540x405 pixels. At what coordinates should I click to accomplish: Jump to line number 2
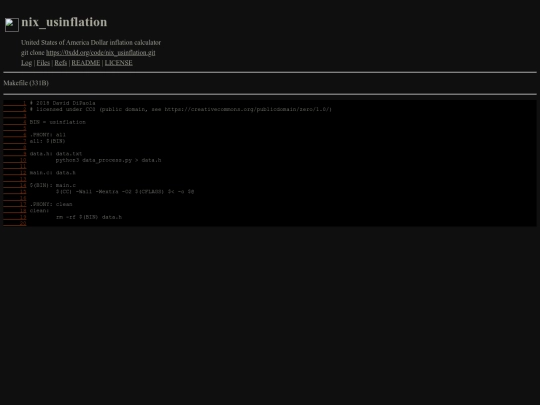[15, 109]
